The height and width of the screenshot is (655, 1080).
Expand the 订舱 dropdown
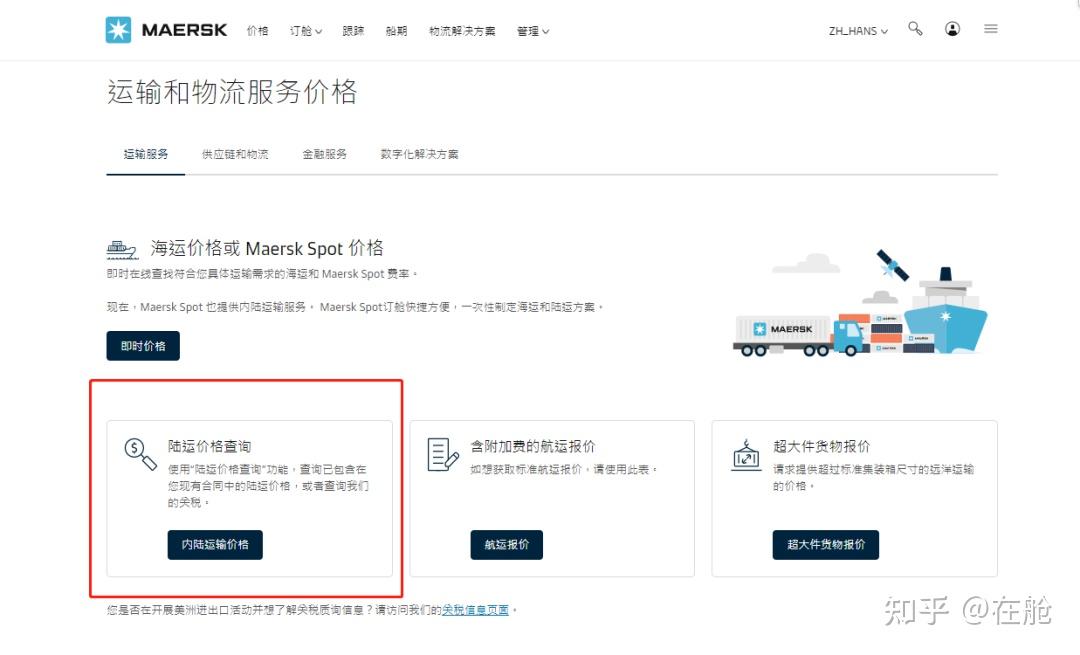(x=304, y=31)
